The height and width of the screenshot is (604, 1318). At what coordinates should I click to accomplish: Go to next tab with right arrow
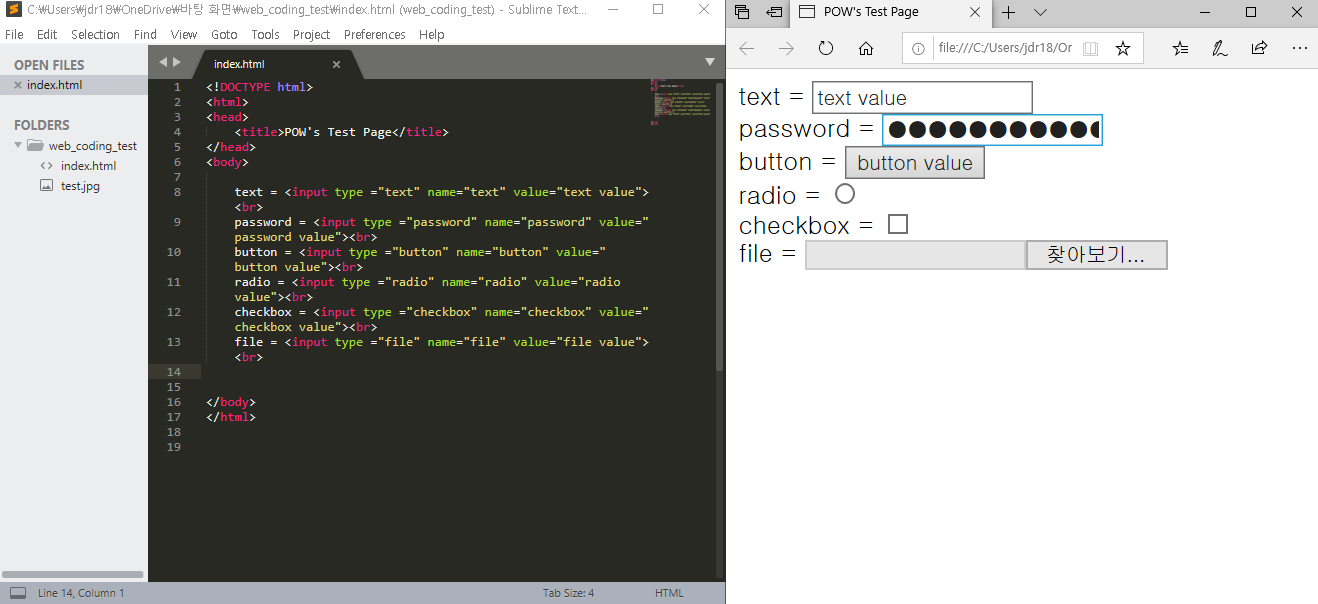click(177, 62)
